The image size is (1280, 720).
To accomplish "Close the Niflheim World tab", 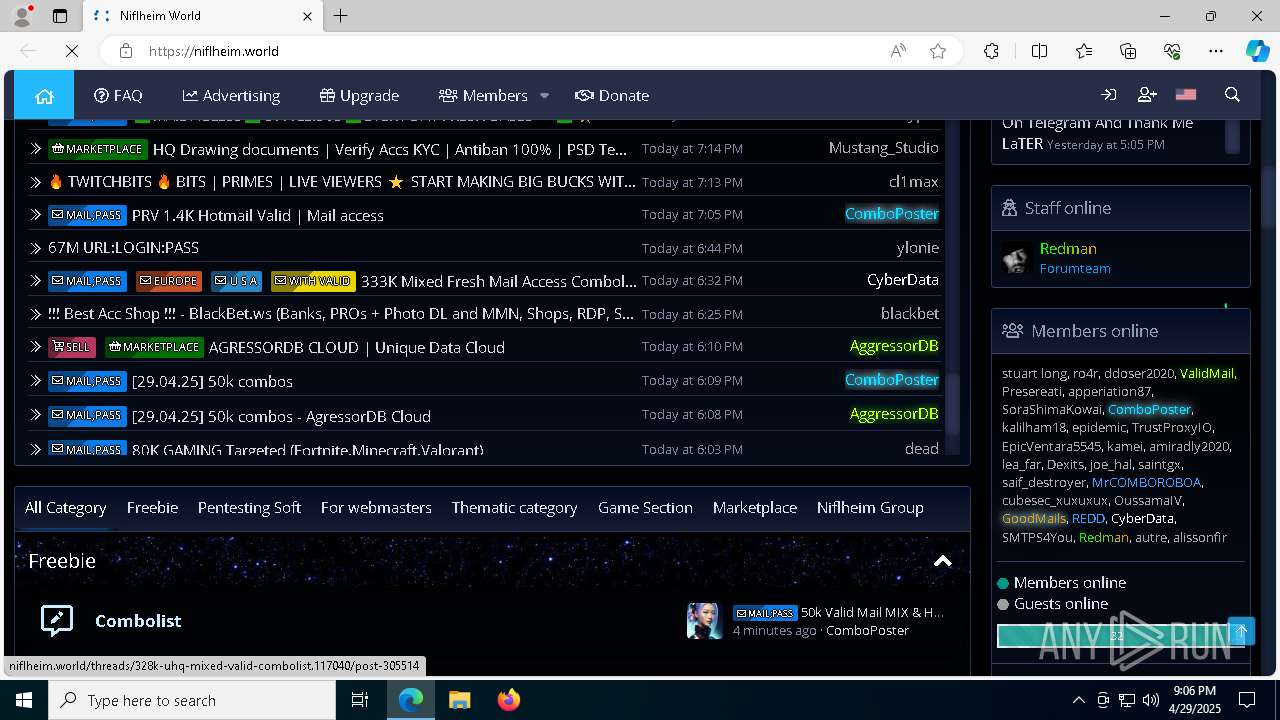I will point(308,16).
